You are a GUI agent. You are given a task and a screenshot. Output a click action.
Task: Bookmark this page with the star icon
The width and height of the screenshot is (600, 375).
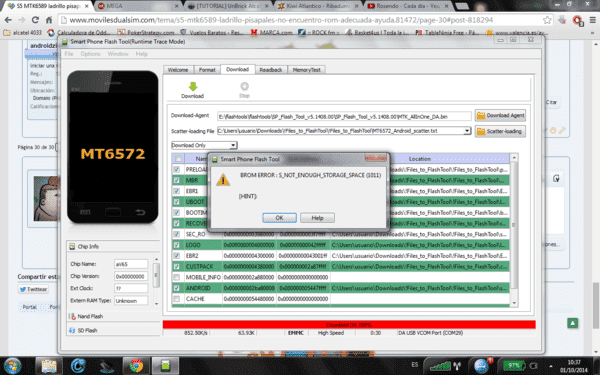[x=547, y=20]
